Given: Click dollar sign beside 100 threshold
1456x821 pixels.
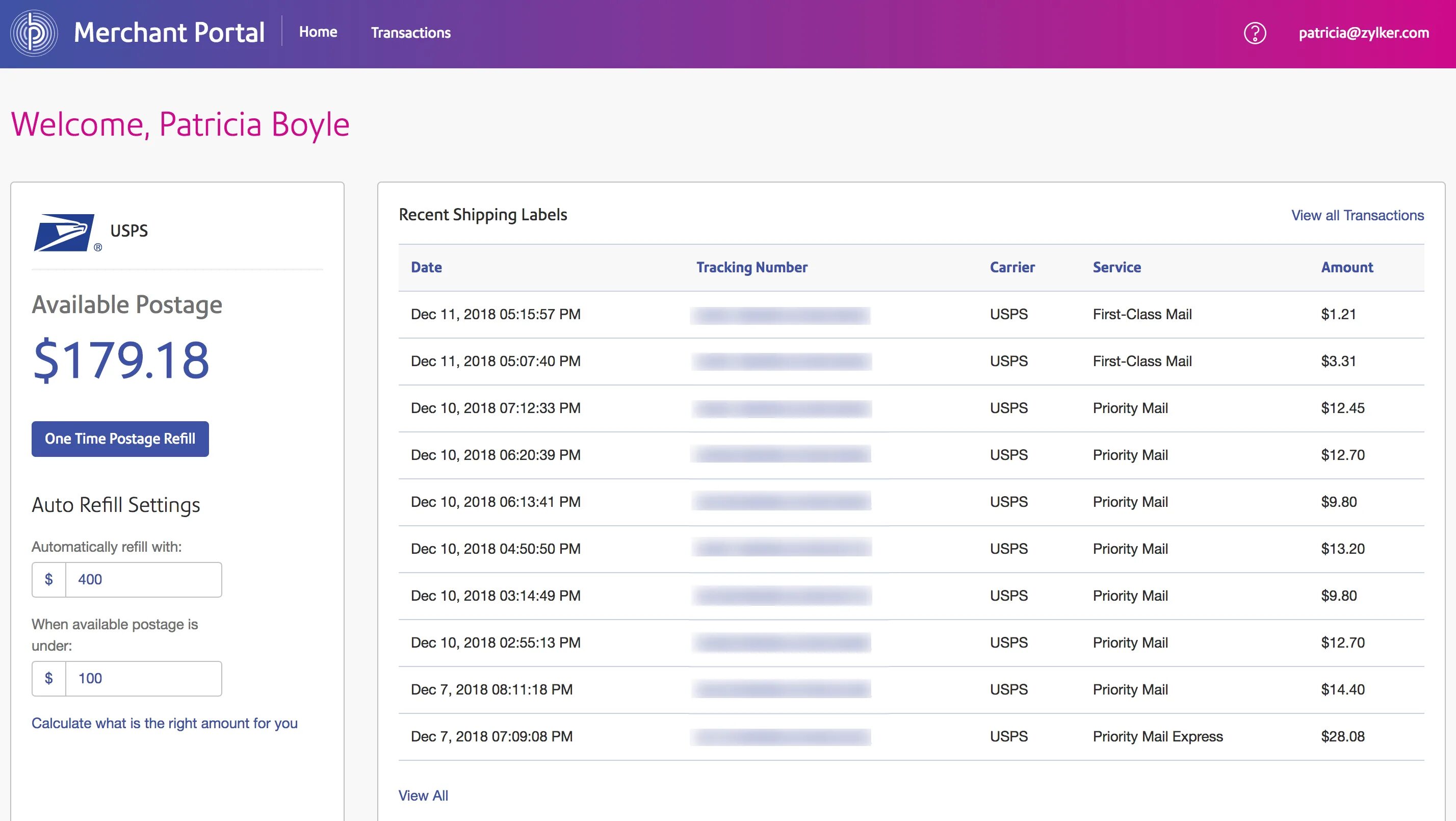Looking at the screenshot, I should 48,679.
